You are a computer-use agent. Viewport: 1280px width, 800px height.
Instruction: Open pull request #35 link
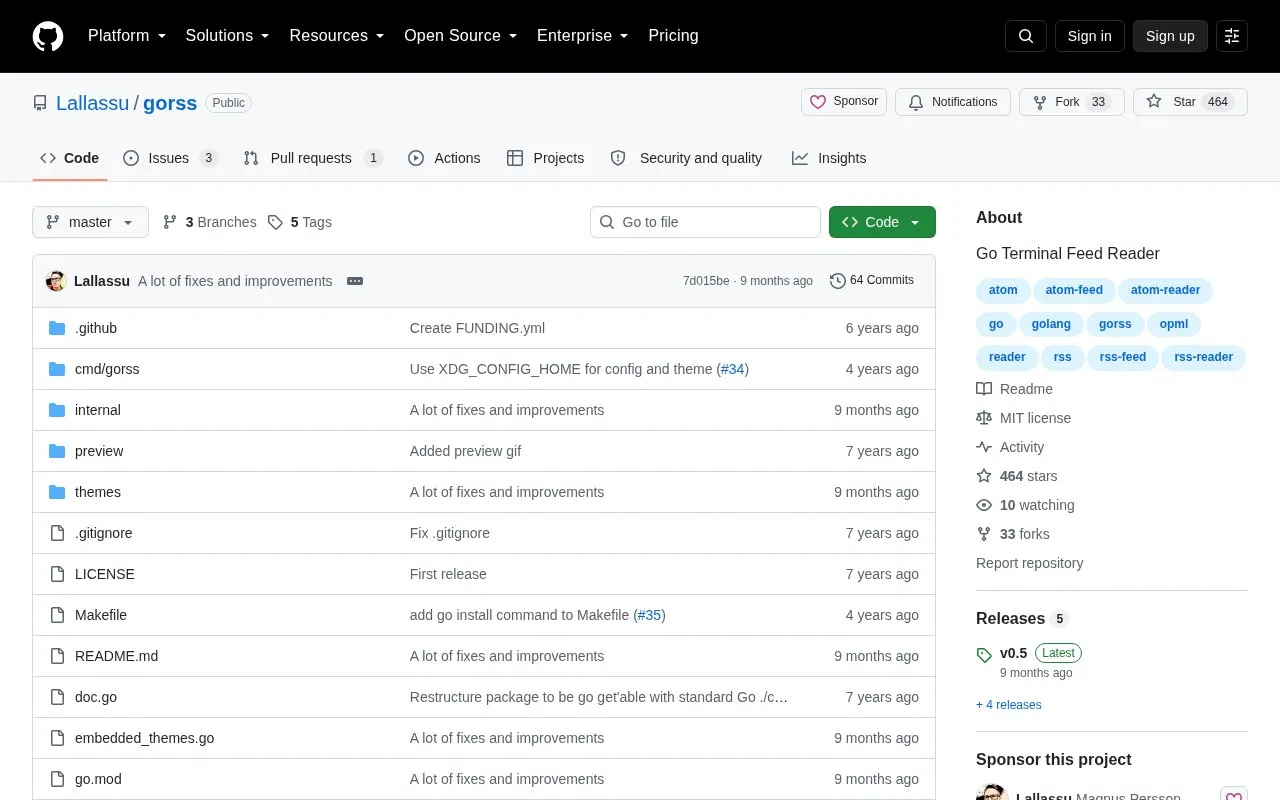click(x=650, y=615)
